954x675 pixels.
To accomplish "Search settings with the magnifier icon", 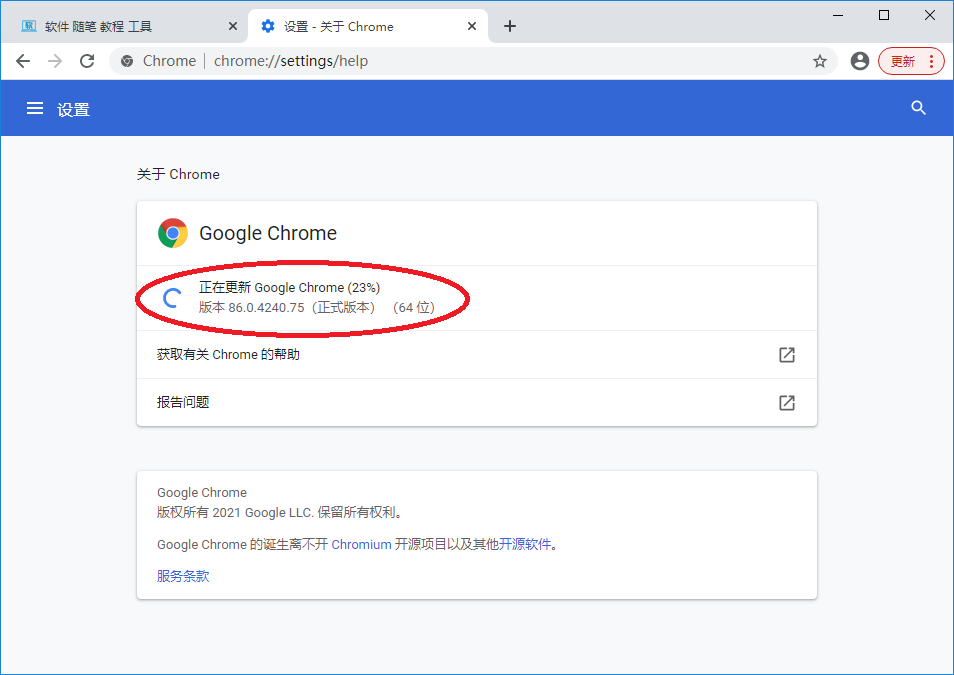I will pyautogui.click(x=918, y=108).
